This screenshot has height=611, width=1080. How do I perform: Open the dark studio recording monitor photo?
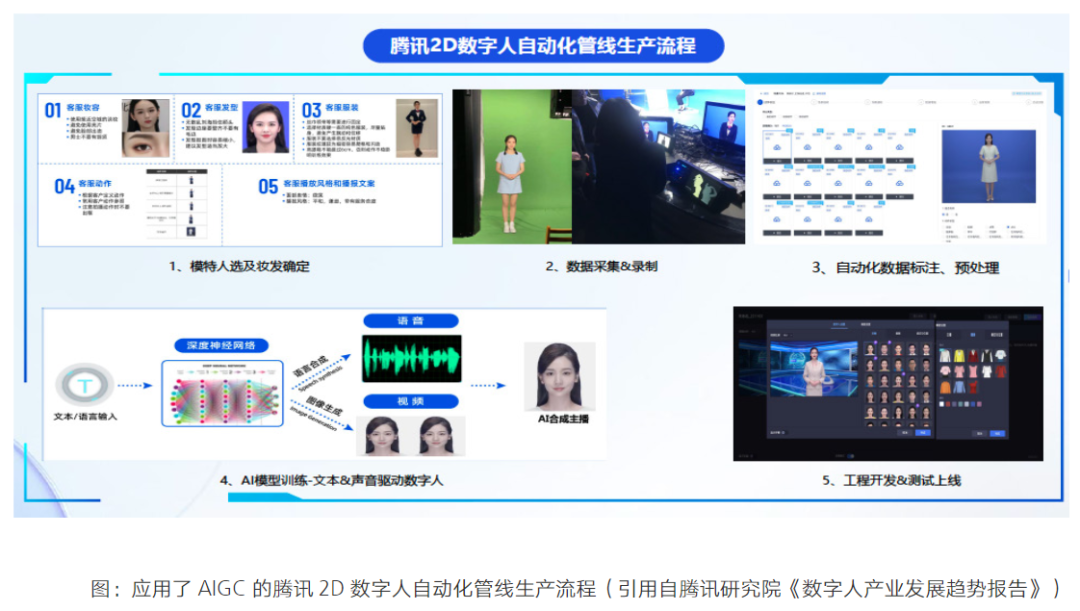coord(658,166)
